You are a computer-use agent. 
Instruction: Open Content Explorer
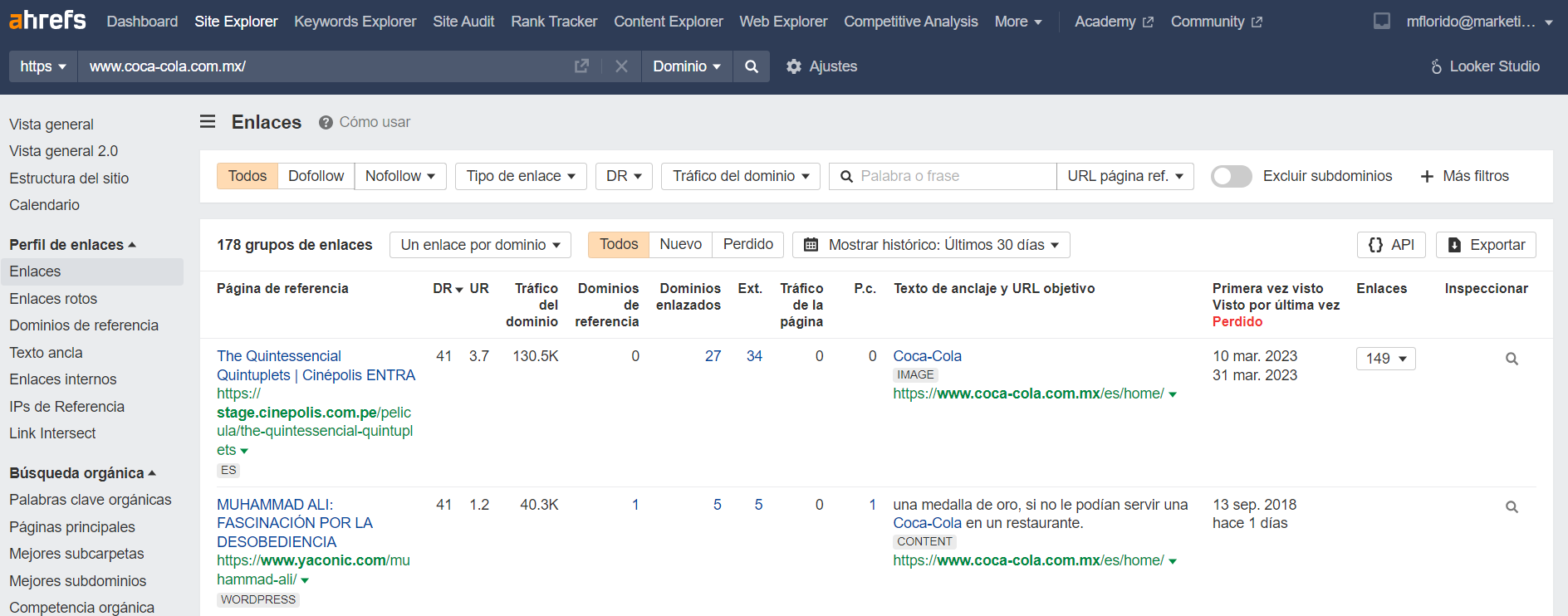click(669, 22)
